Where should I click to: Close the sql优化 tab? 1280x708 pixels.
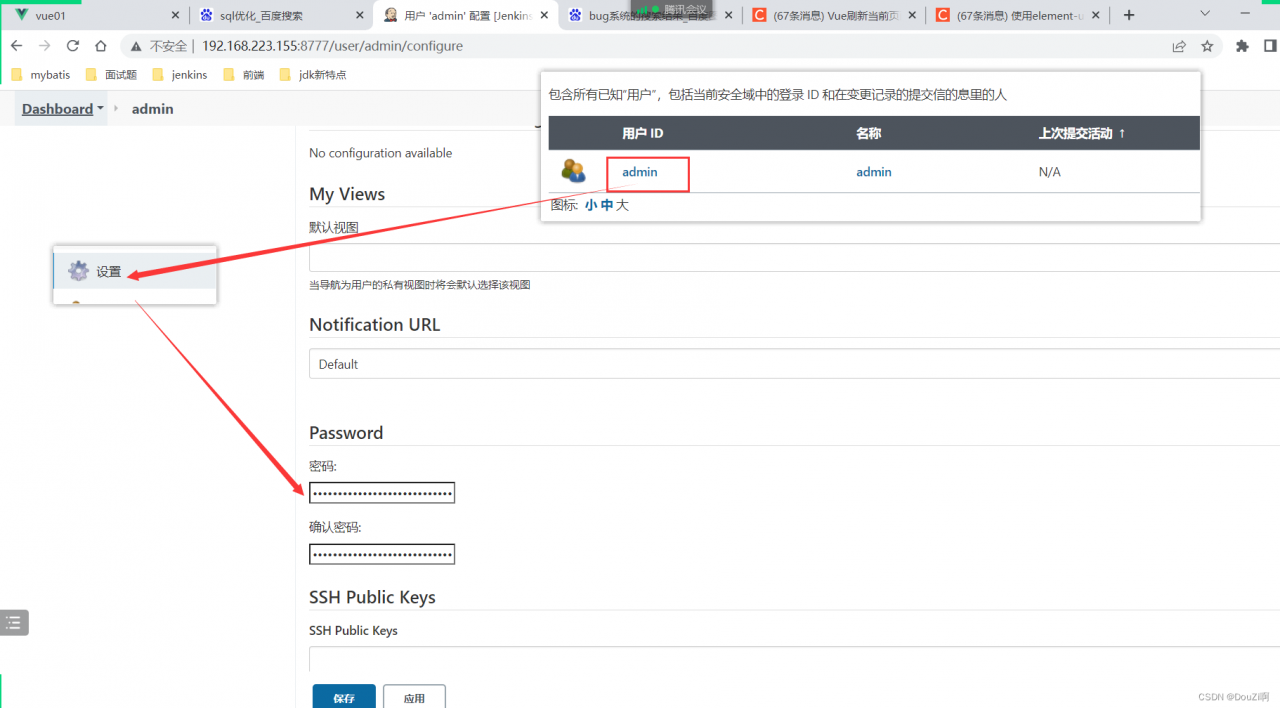point(361,16)
